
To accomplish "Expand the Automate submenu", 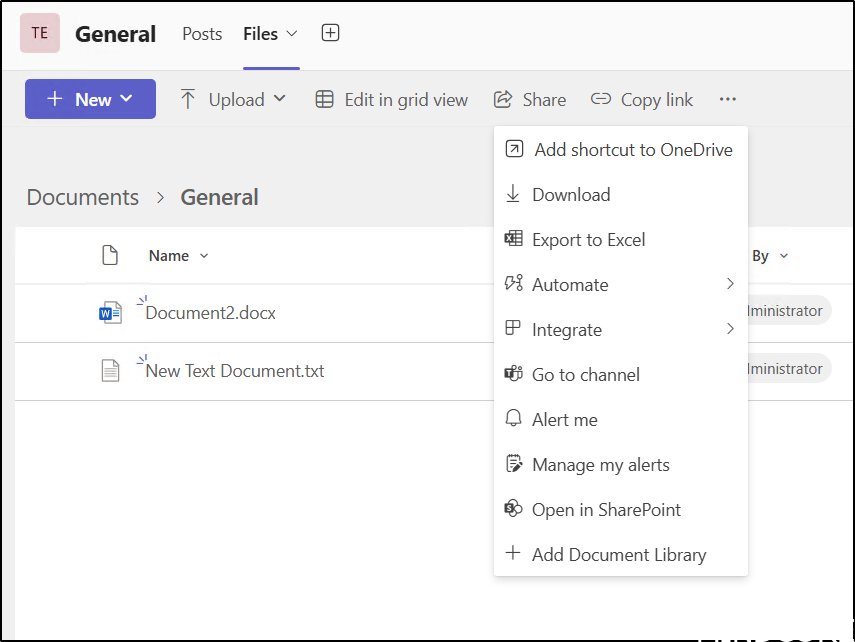I will [x=620, y=285].
